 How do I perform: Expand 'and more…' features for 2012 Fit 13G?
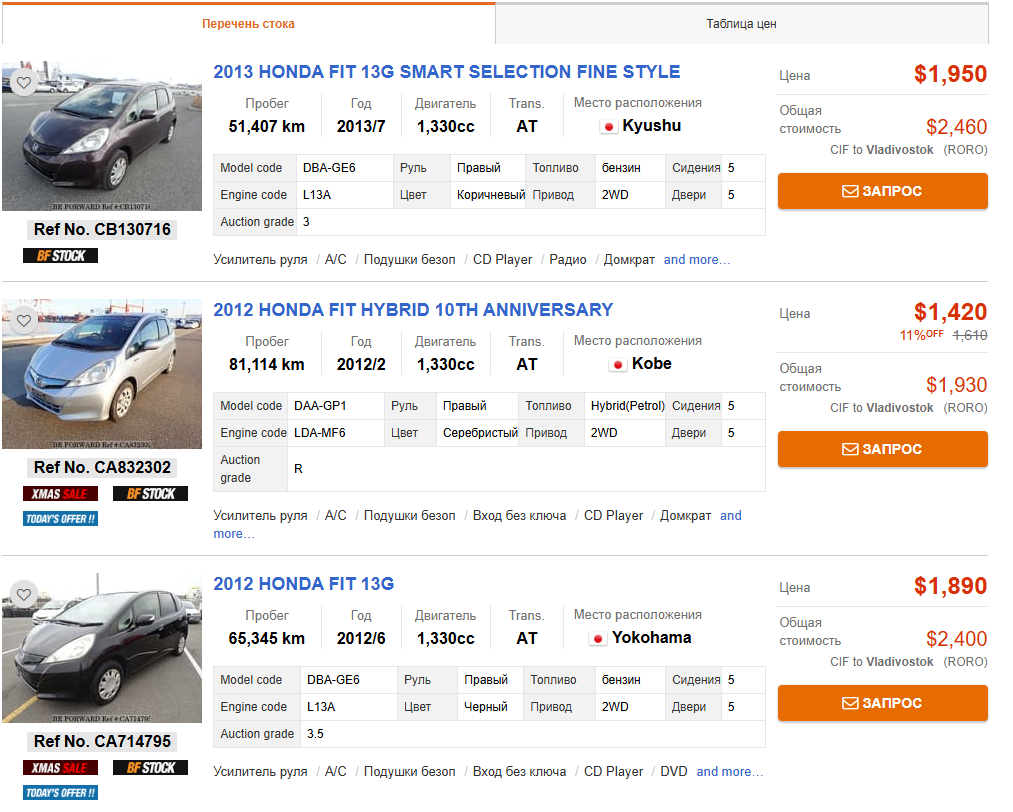pyautogui.click(x=729, y=772)
